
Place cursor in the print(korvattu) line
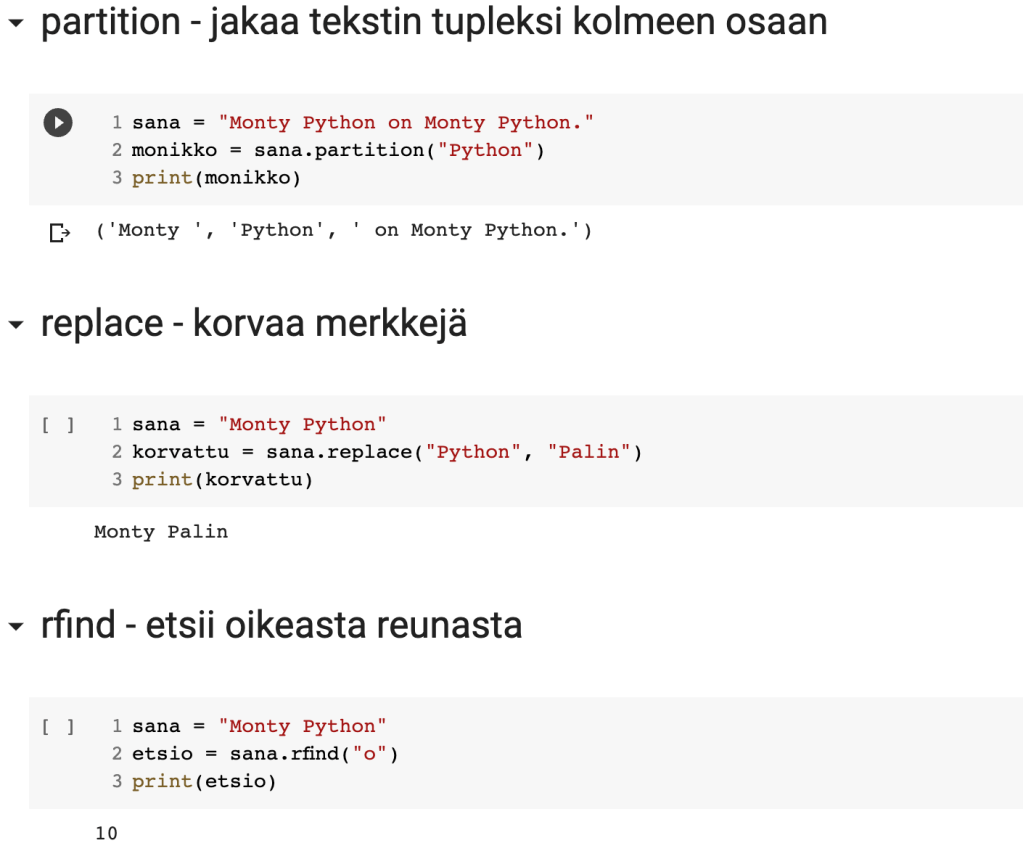click(222, 480)
